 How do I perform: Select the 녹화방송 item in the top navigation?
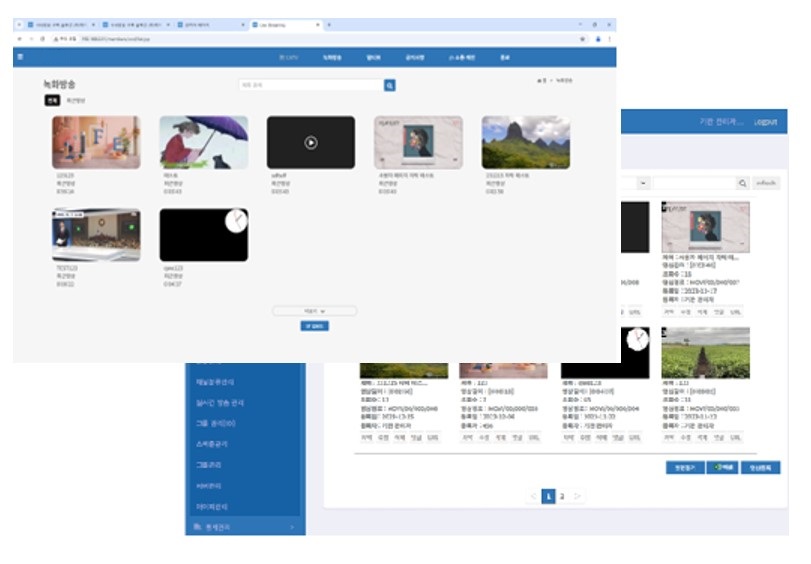[x=332, y=57]
